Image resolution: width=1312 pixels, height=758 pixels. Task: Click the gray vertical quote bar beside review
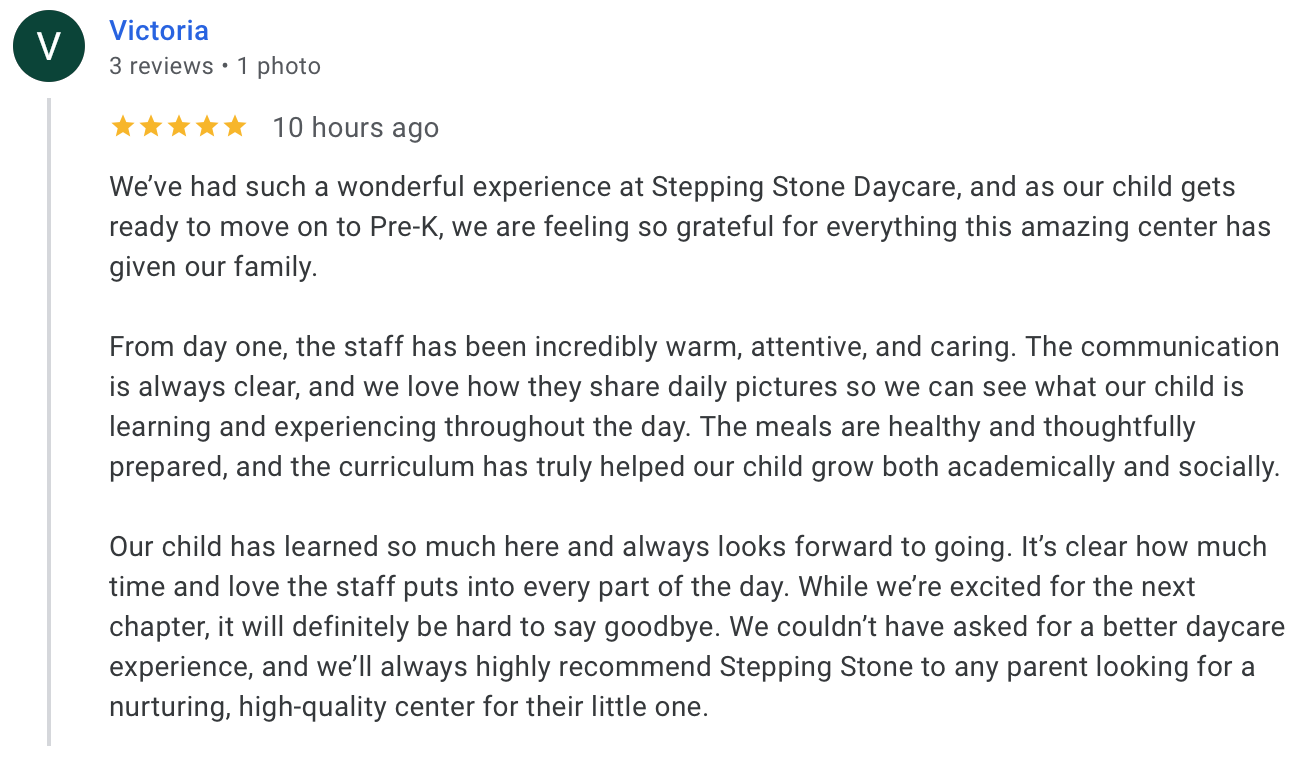(x=48, y=422)
